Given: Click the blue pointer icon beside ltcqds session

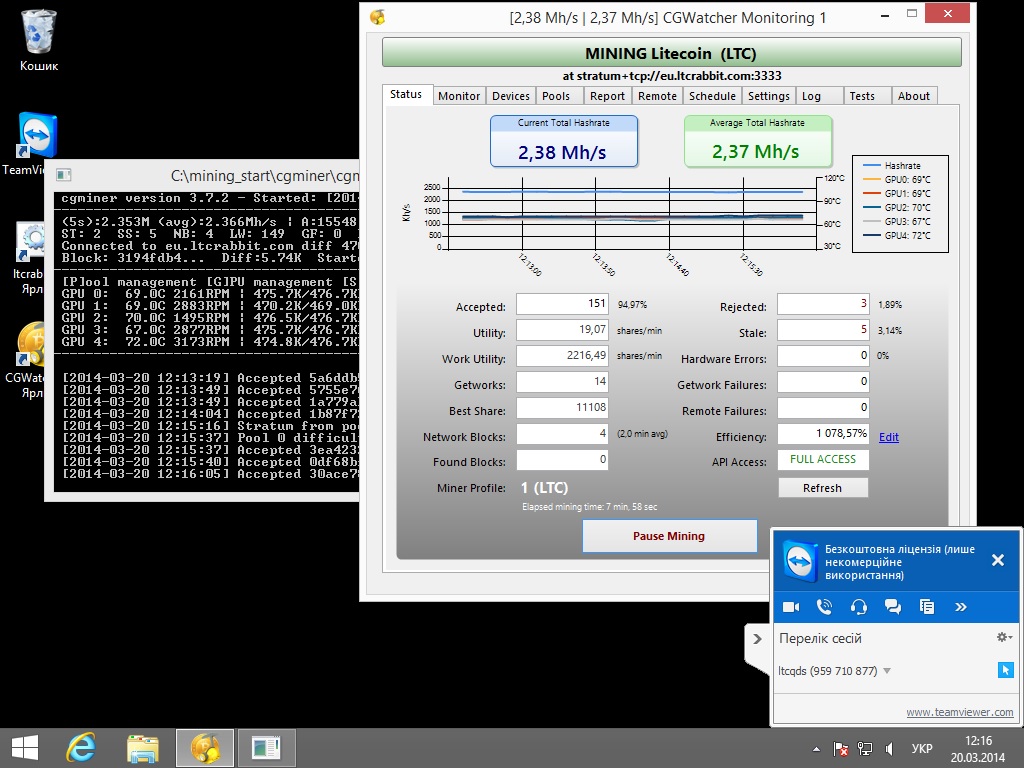Looking at the screenshot, I should pyautogui.click(x=1005, y=670).
